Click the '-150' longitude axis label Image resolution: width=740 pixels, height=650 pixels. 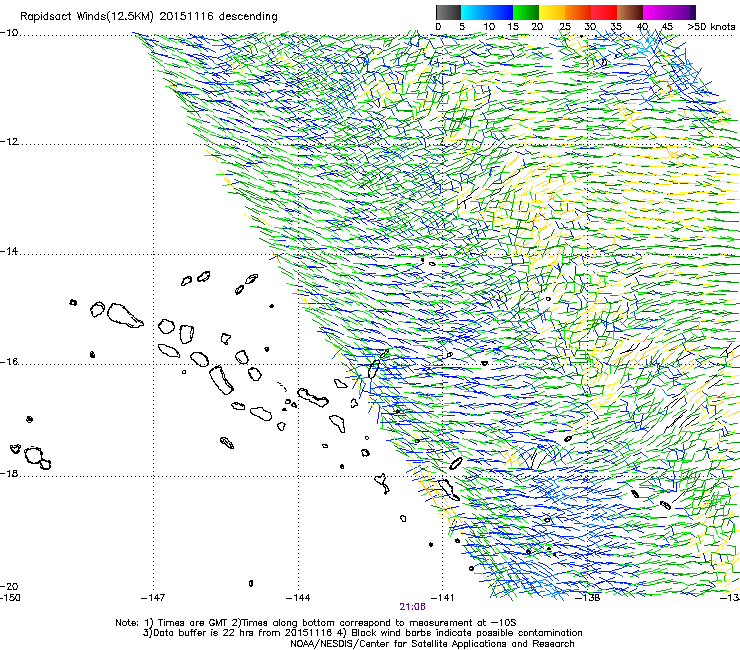[x=10, y=598]
